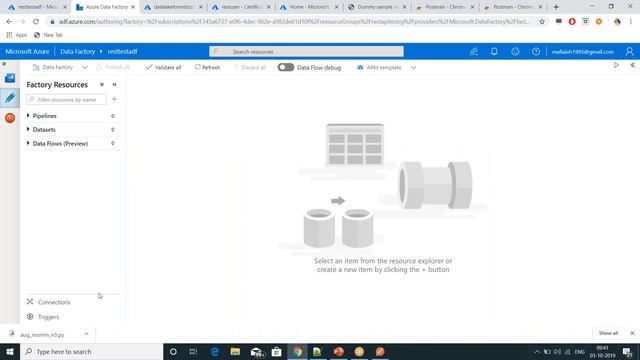Viewport: 640px width, 360px height.
Task: Open Chrome from the taskbar
Action: 297,351
